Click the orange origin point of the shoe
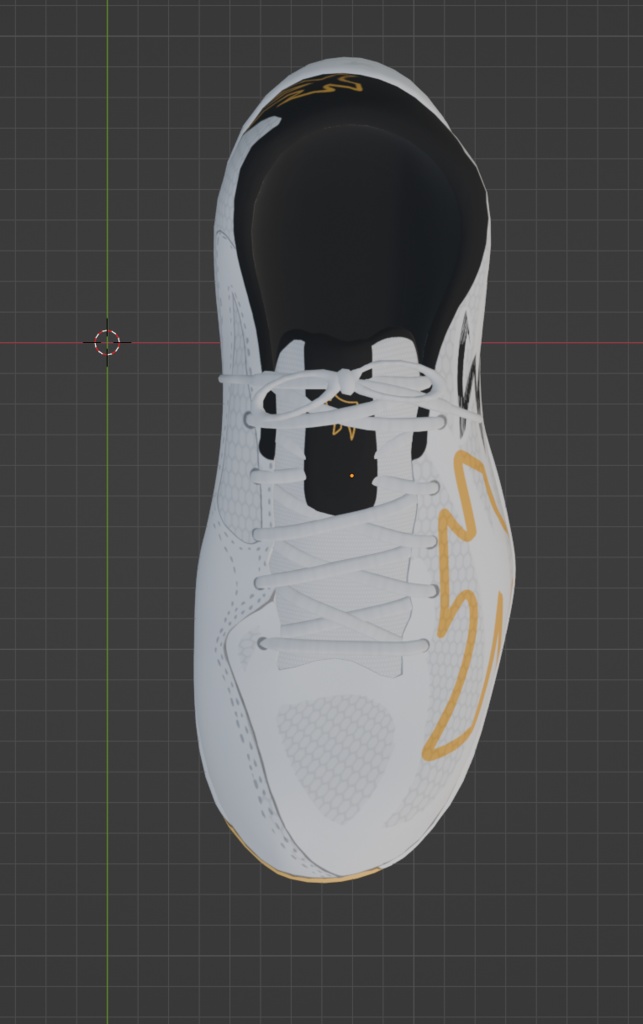This screenshot has width=643, height=1024. tap(352, 475)
